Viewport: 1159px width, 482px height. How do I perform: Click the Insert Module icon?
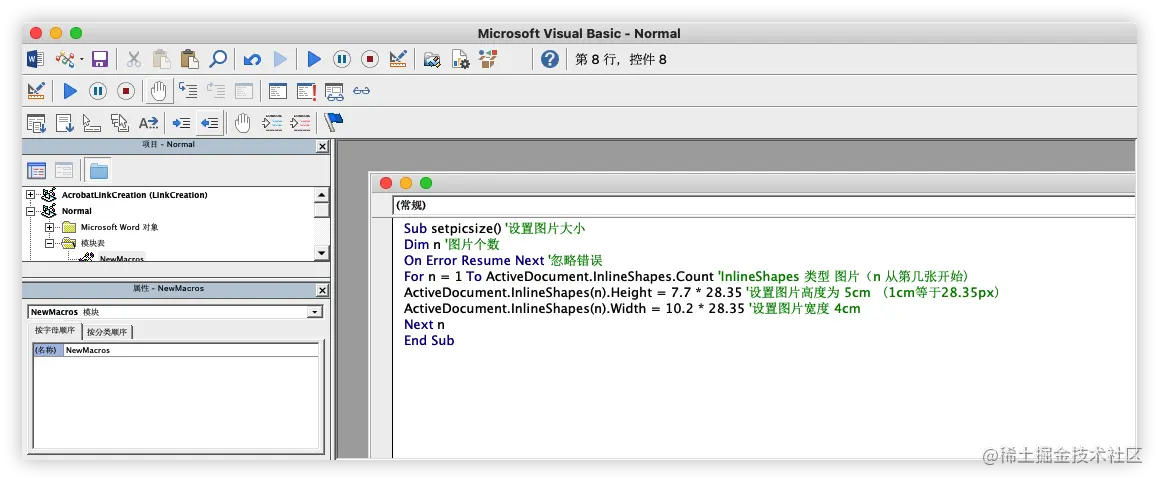click(x=66, y=59)
